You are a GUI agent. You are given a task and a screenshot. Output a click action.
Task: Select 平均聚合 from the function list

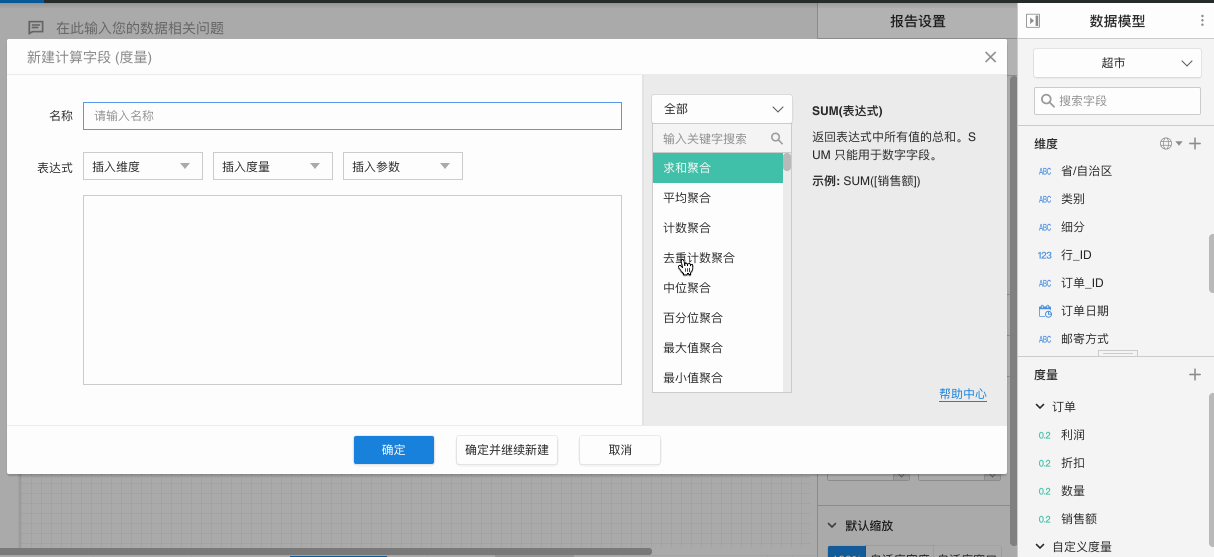(x=687, y=198)
